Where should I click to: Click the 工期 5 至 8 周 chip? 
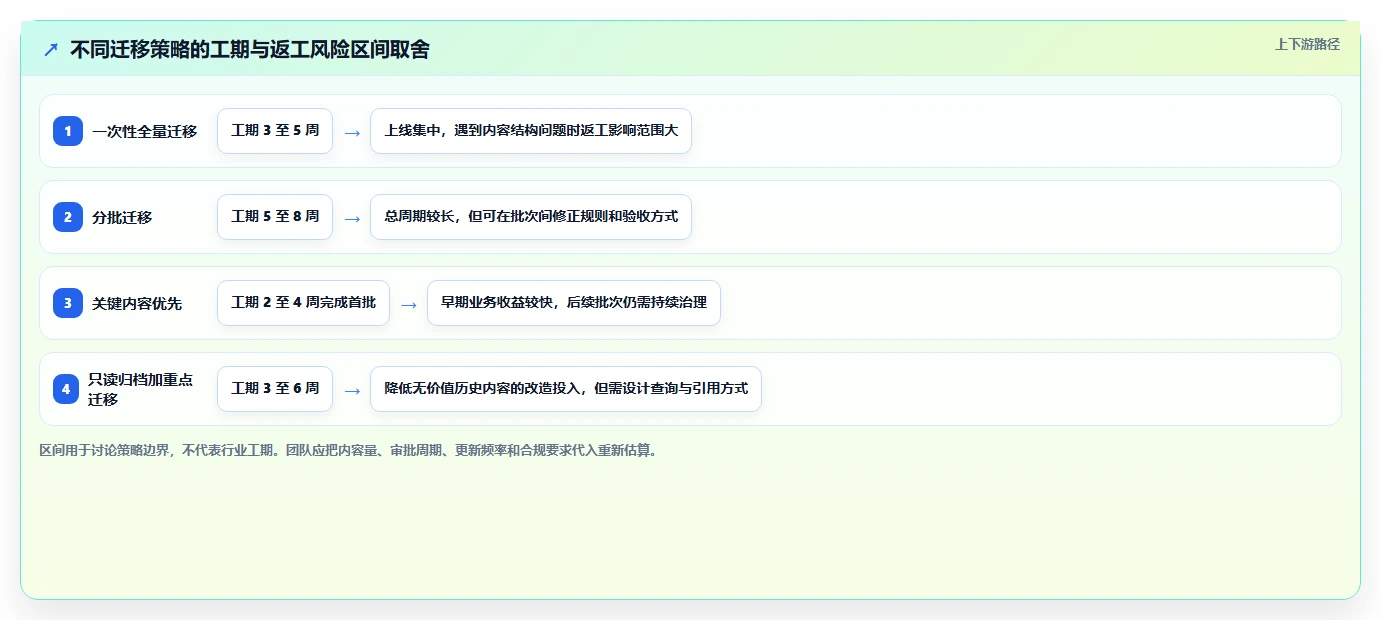click(x=275, y=217)
